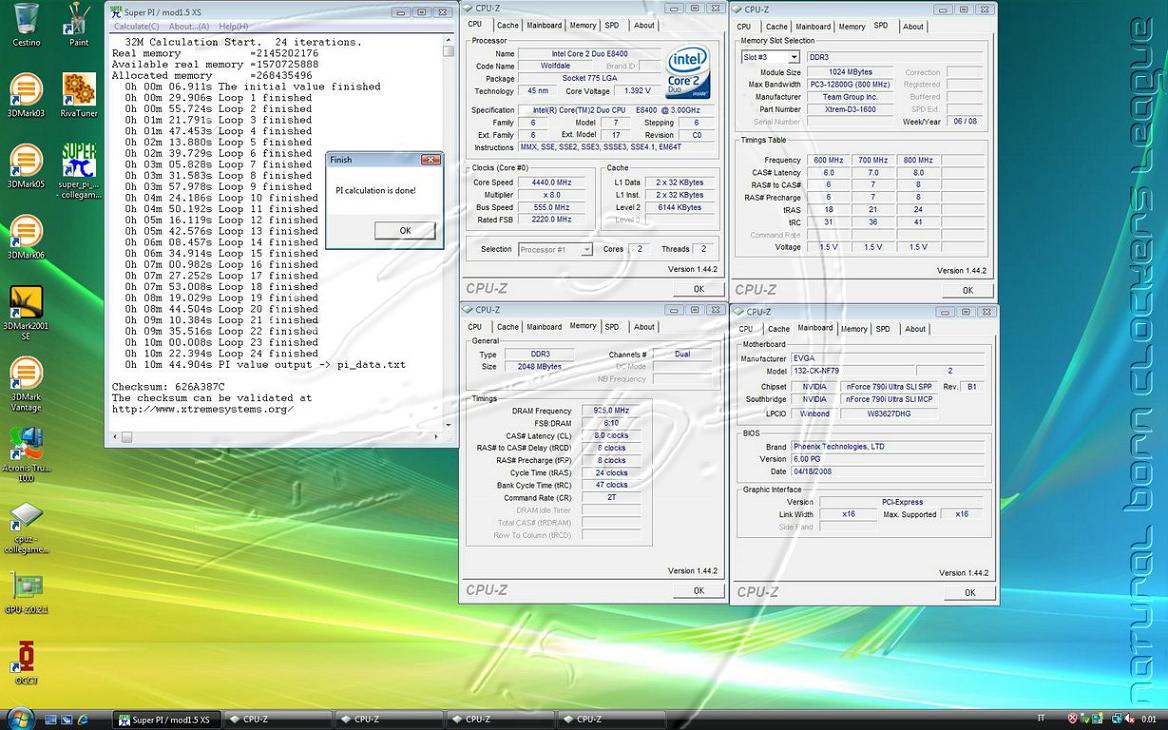The width and height of the screenshot is (1168, 730).
Task: Click the Checksum: 626A387C line
Action: tap(168, 387)
